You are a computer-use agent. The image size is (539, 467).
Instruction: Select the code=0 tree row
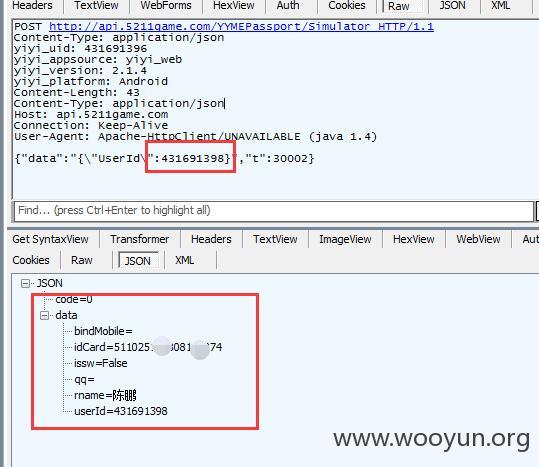74,299
